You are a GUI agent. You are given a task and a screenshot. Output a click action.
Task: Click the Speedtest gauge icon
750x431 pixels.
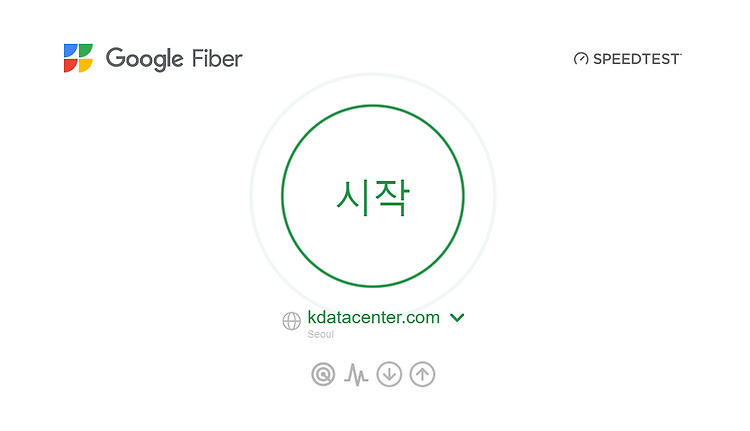[581, 59]
